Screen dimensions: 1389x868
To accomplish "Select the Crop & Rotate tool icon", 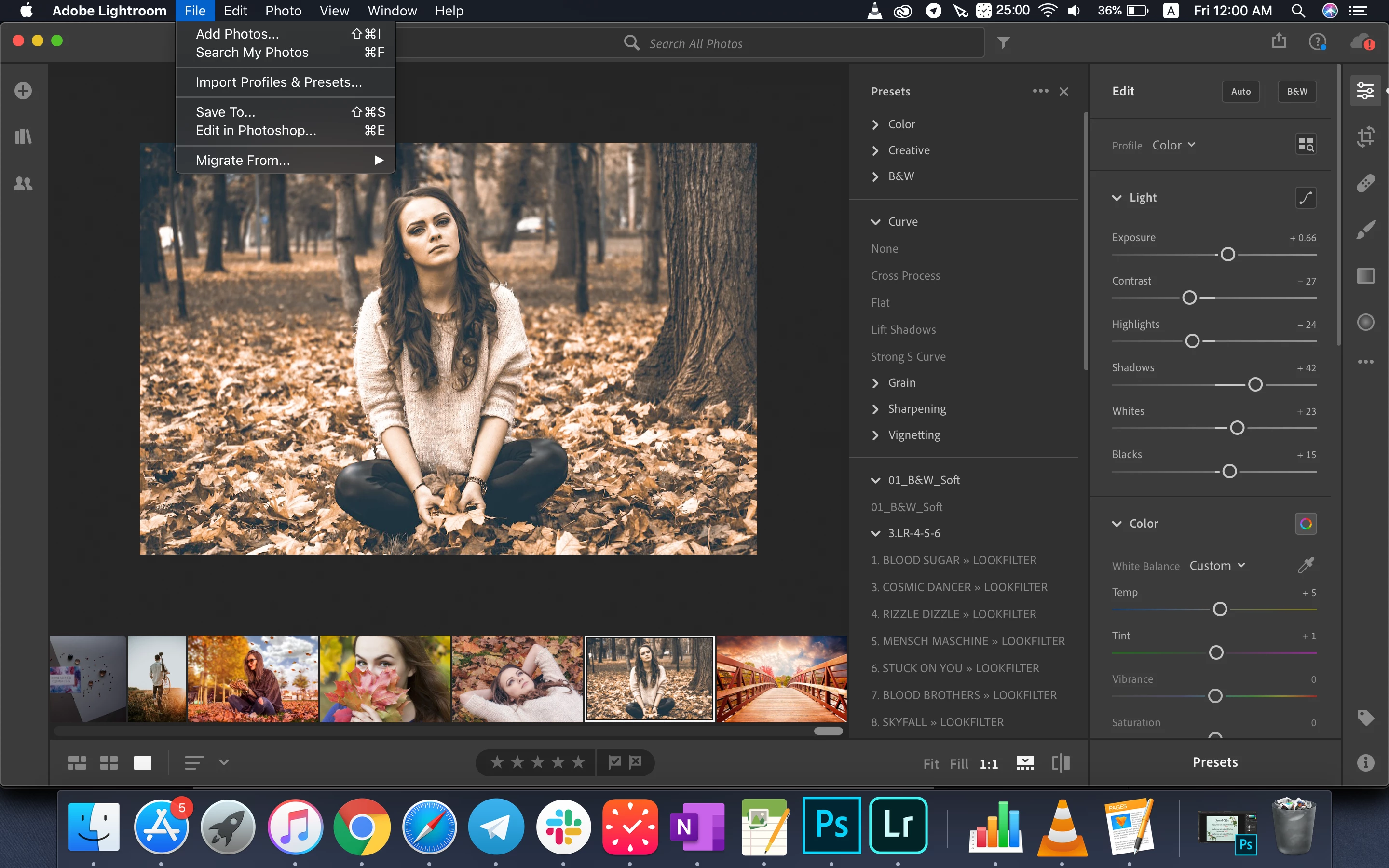I will pos(1365,136).
